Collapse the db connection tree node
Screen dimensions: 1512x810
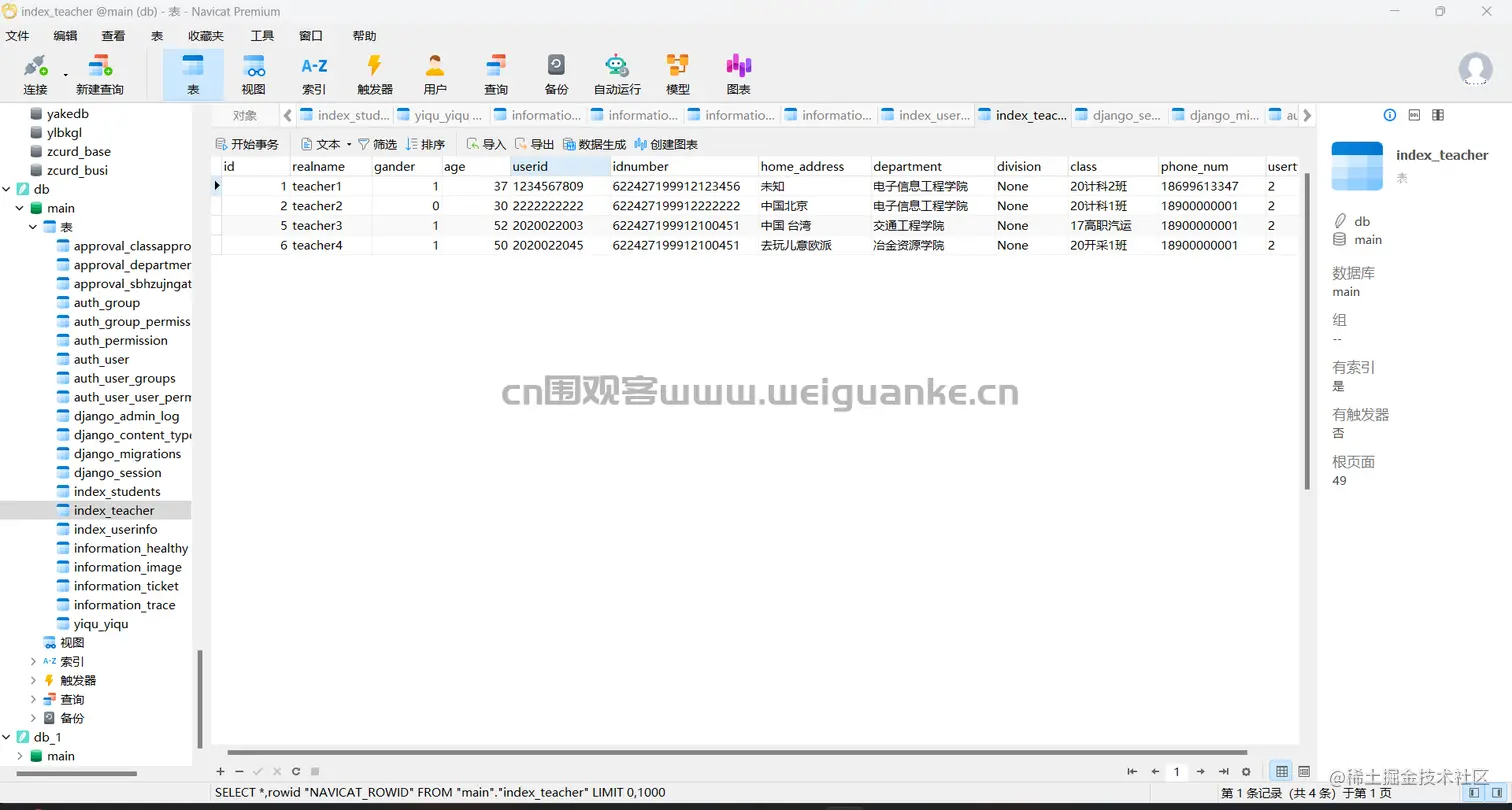click(x=7, y=189)
